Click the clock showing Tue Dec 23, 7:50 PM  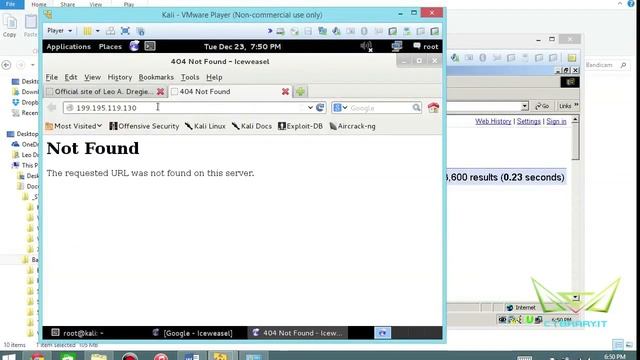coord(242,47)
